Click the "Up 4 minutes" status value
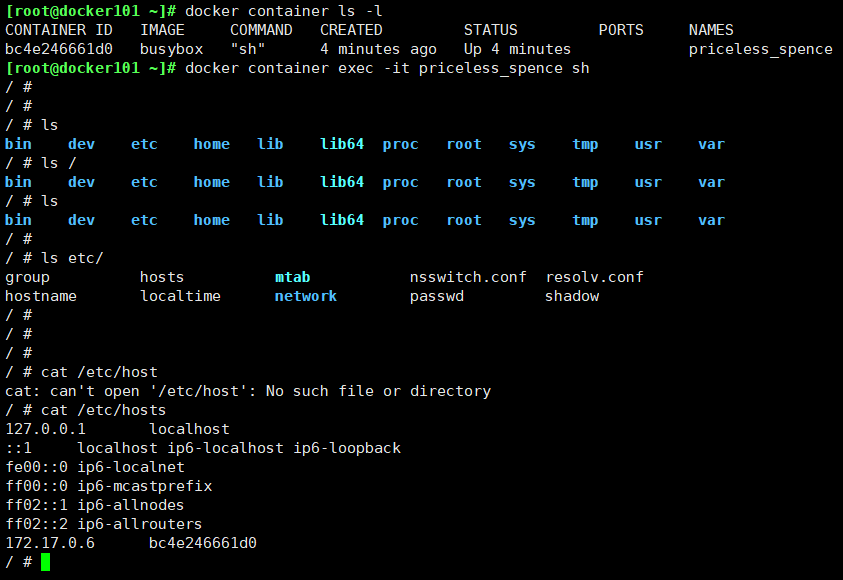The height and width of the screenshot is (580, 843). (x=517, y=49)
